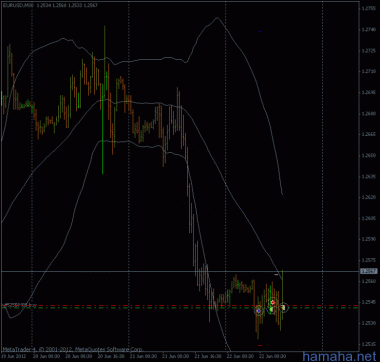Click the small blue dash near the chart top

(x=260, y=31)
